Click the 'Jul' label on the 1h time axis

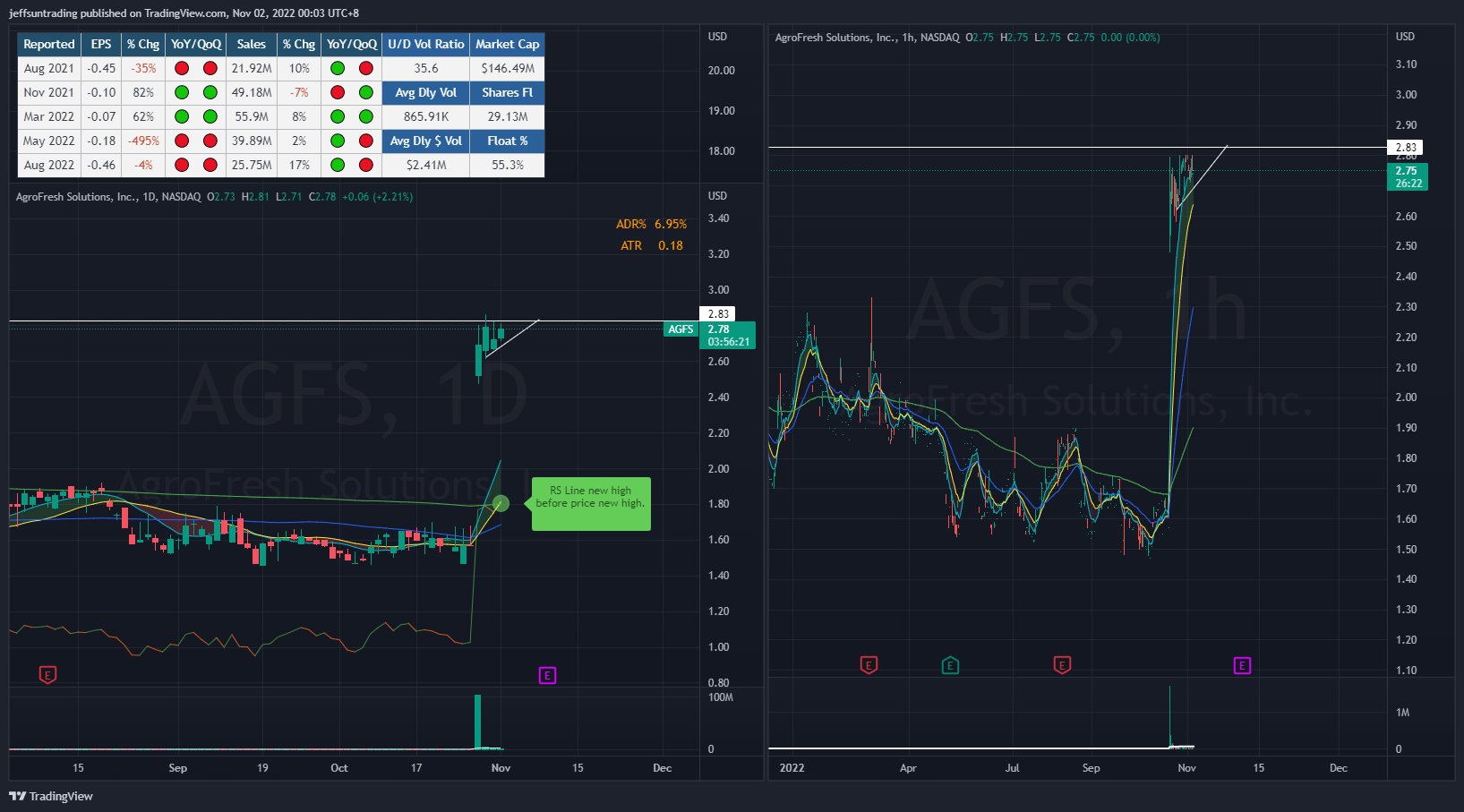[x=1012, y=768]
